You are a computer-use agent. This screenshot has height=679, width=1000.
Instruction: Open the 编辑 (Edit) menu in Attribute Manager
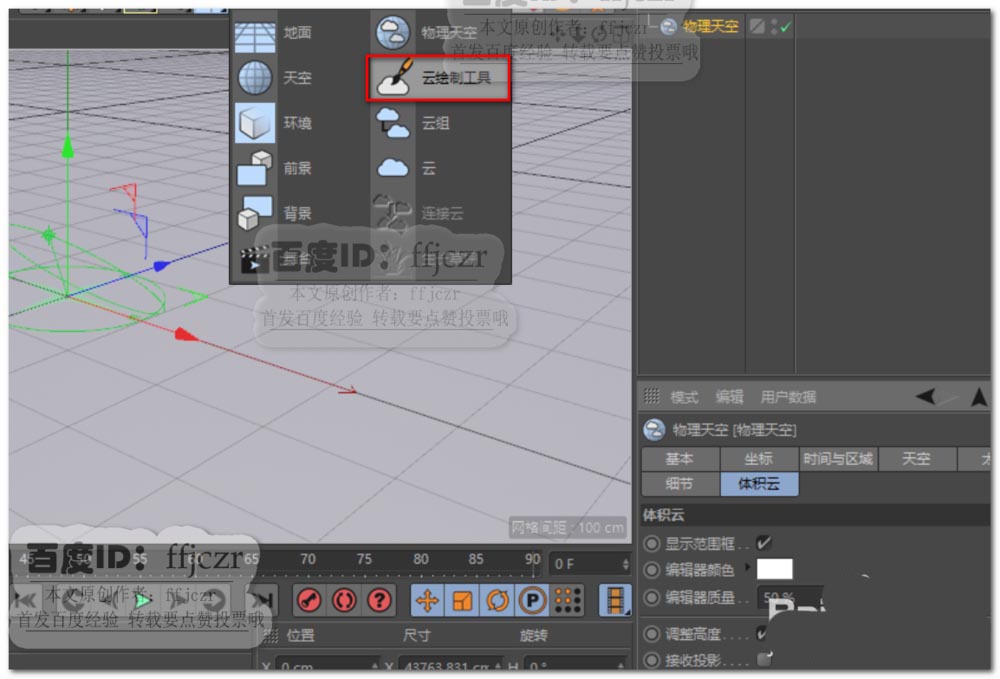pyautogui.click(x=729, y=397)
